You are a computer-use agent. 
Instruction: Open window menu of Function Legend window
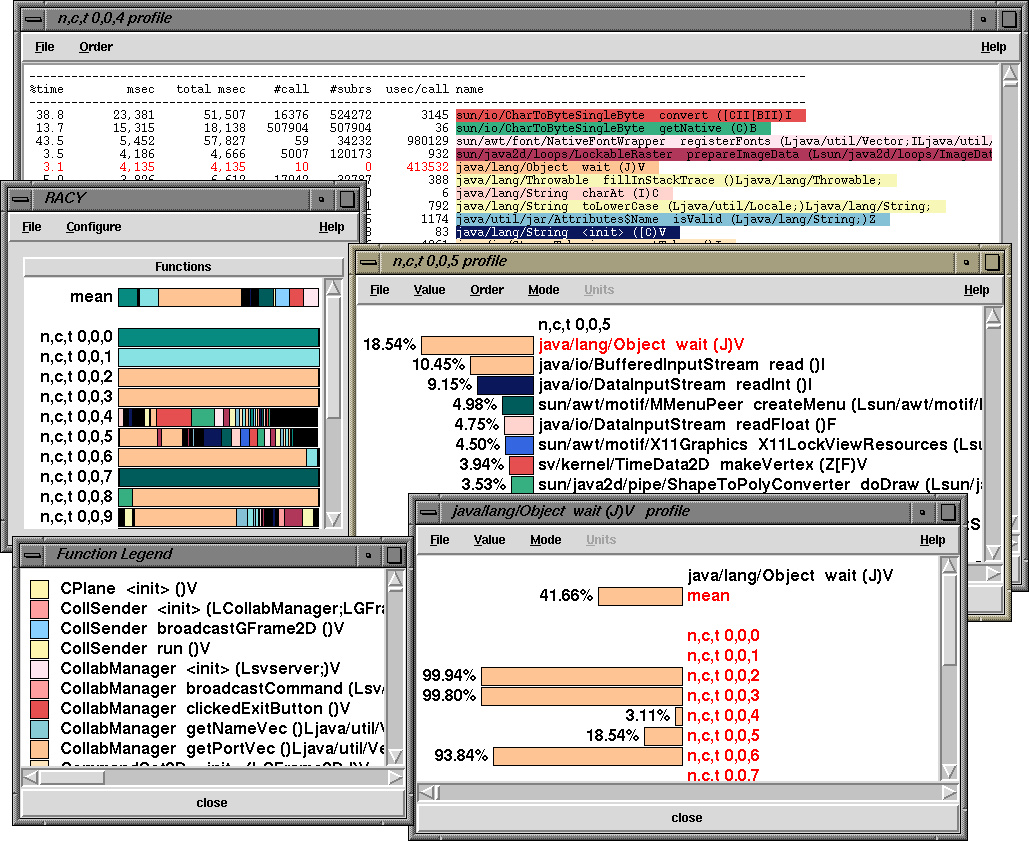(x=32, y=555)
